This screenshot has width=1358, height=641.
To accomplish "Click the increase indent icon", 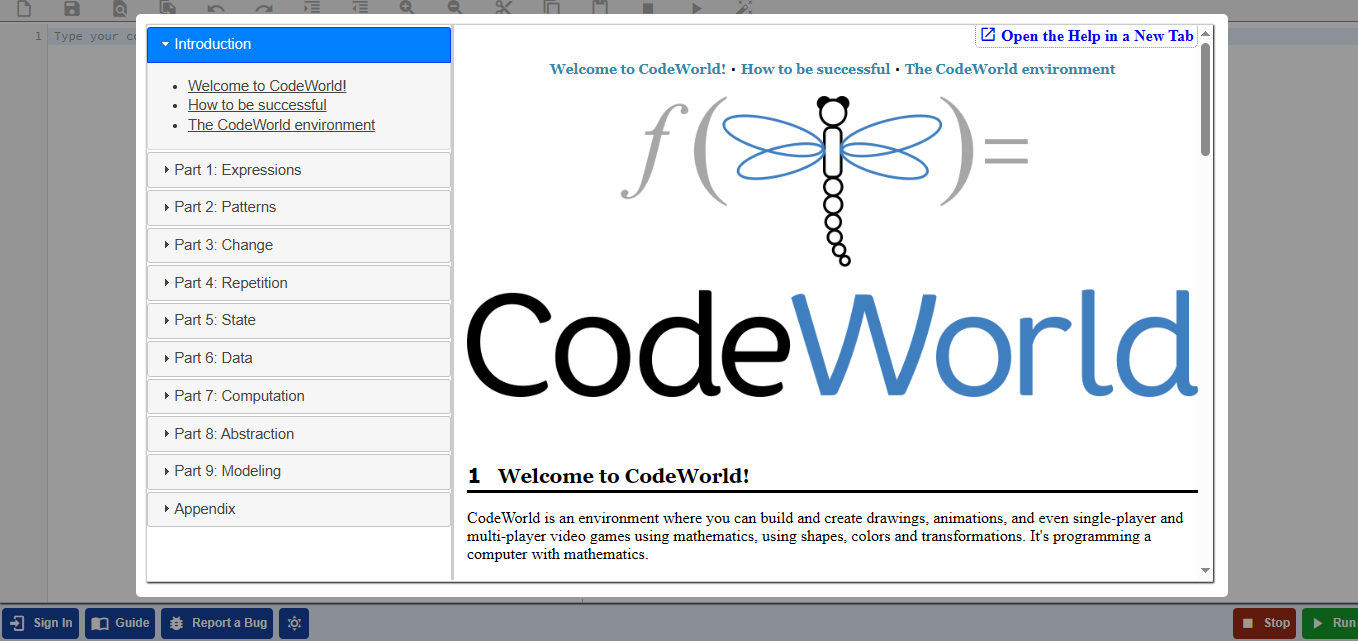I will coord(311,7).
